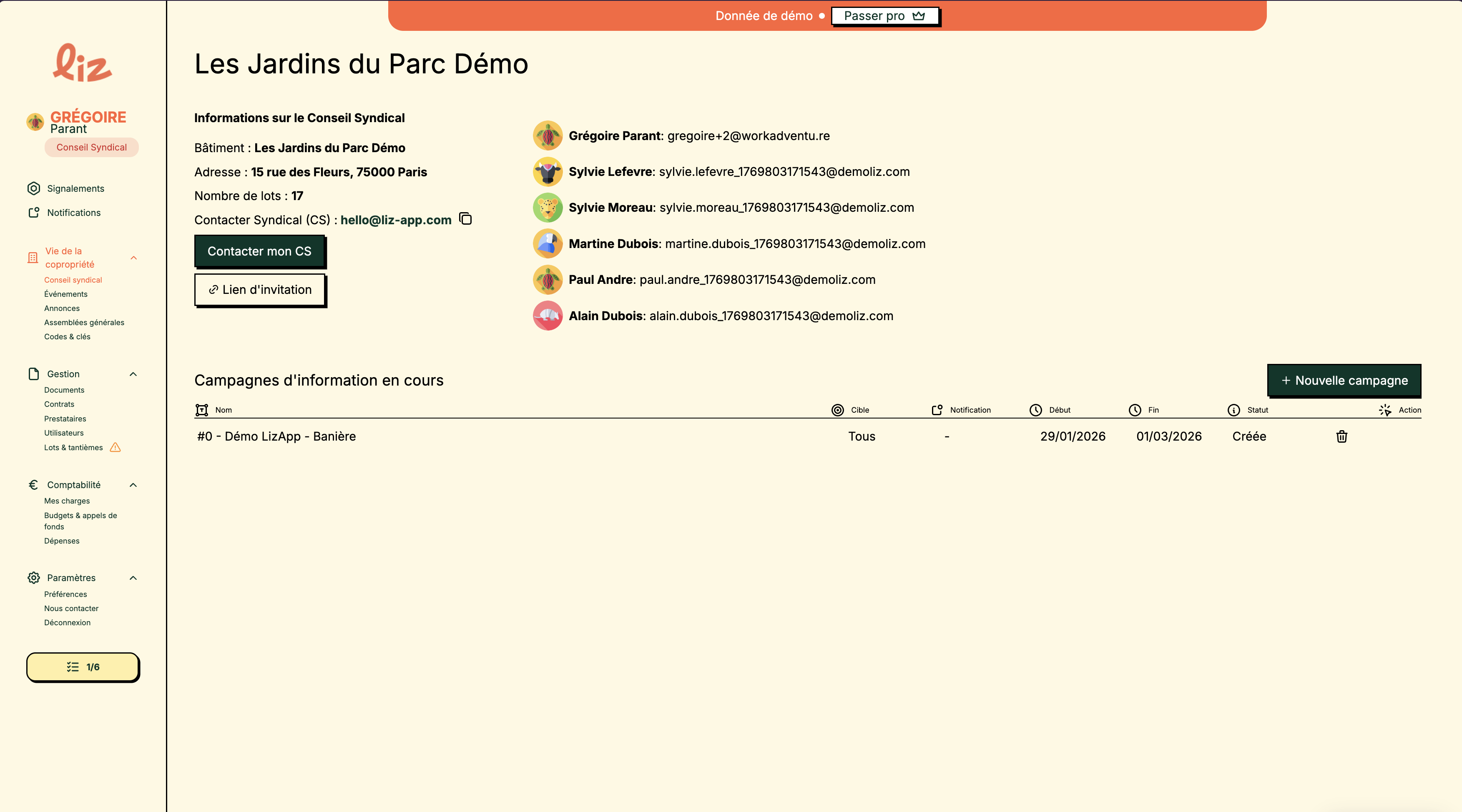Click the Signalements sidebar icon
Screen dimensions: 1462x812
[x=33, y=188]
